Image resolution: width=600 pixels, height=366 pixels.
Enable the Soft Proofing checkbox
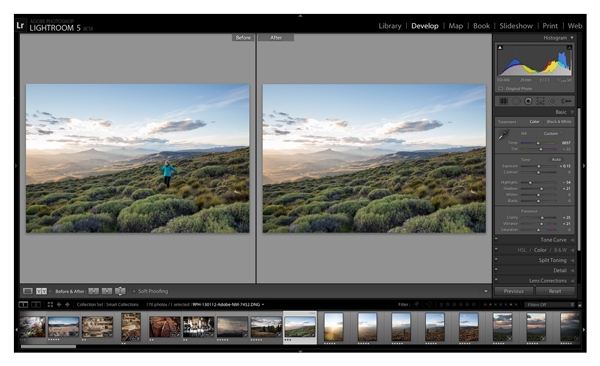coord(134,291)
